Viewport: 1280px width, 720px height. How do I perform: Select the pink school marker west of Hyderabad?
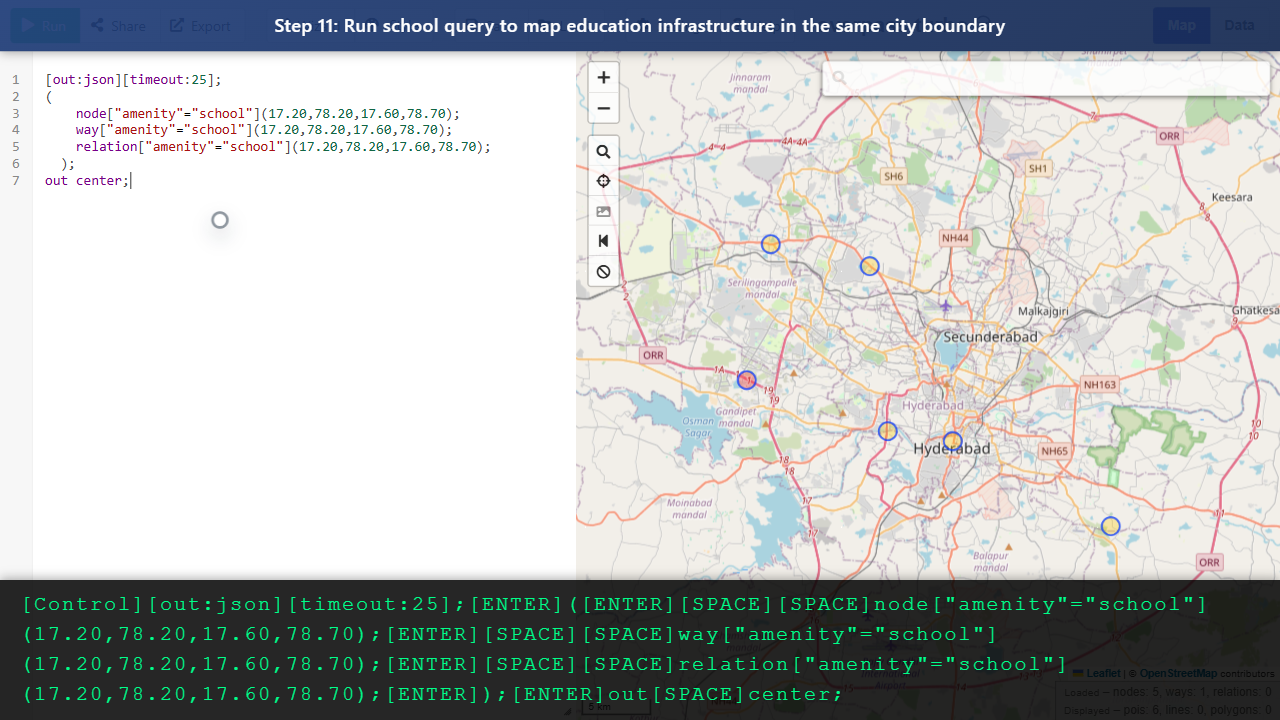click(x=746, y=379)
